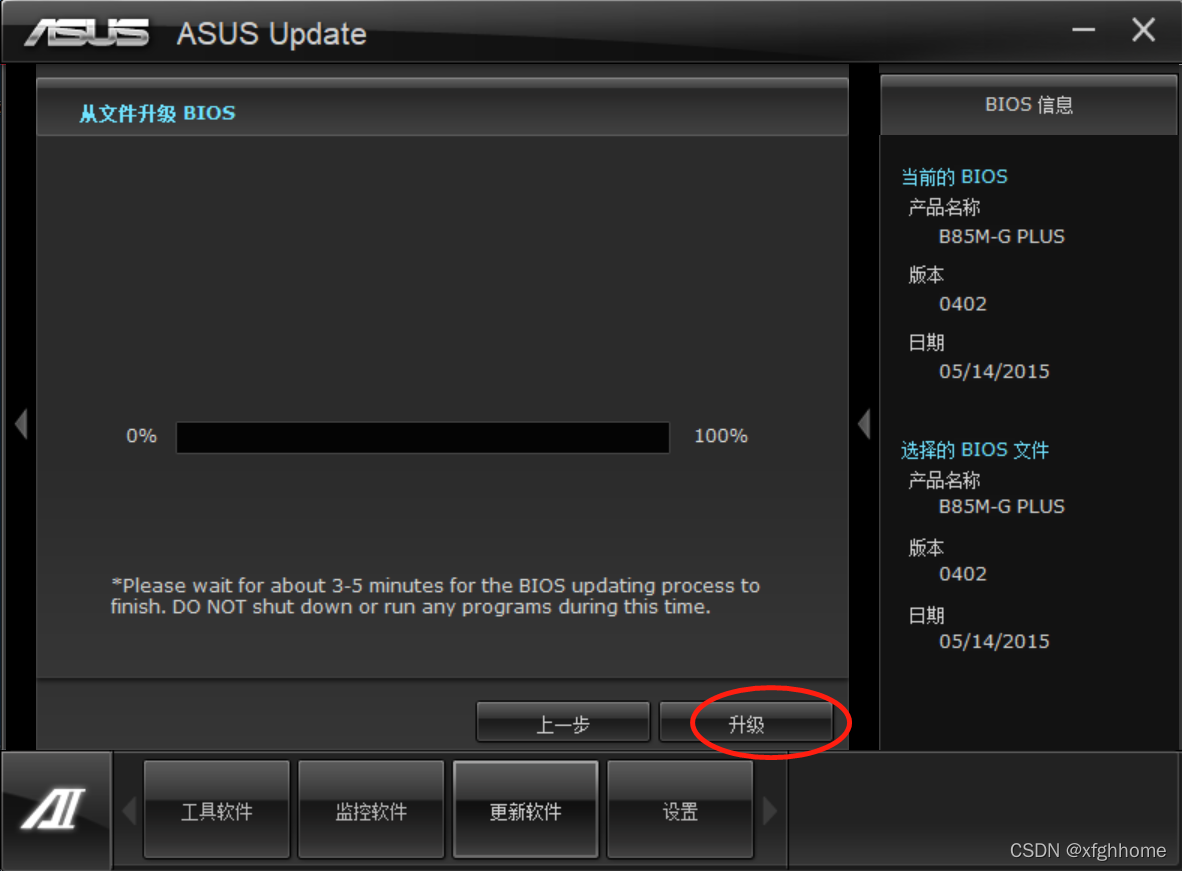Select the 选择的 BIOS 文件 section label
Image resolution: width=1182 pixels, height=871 pixels.
coord(975,450)
